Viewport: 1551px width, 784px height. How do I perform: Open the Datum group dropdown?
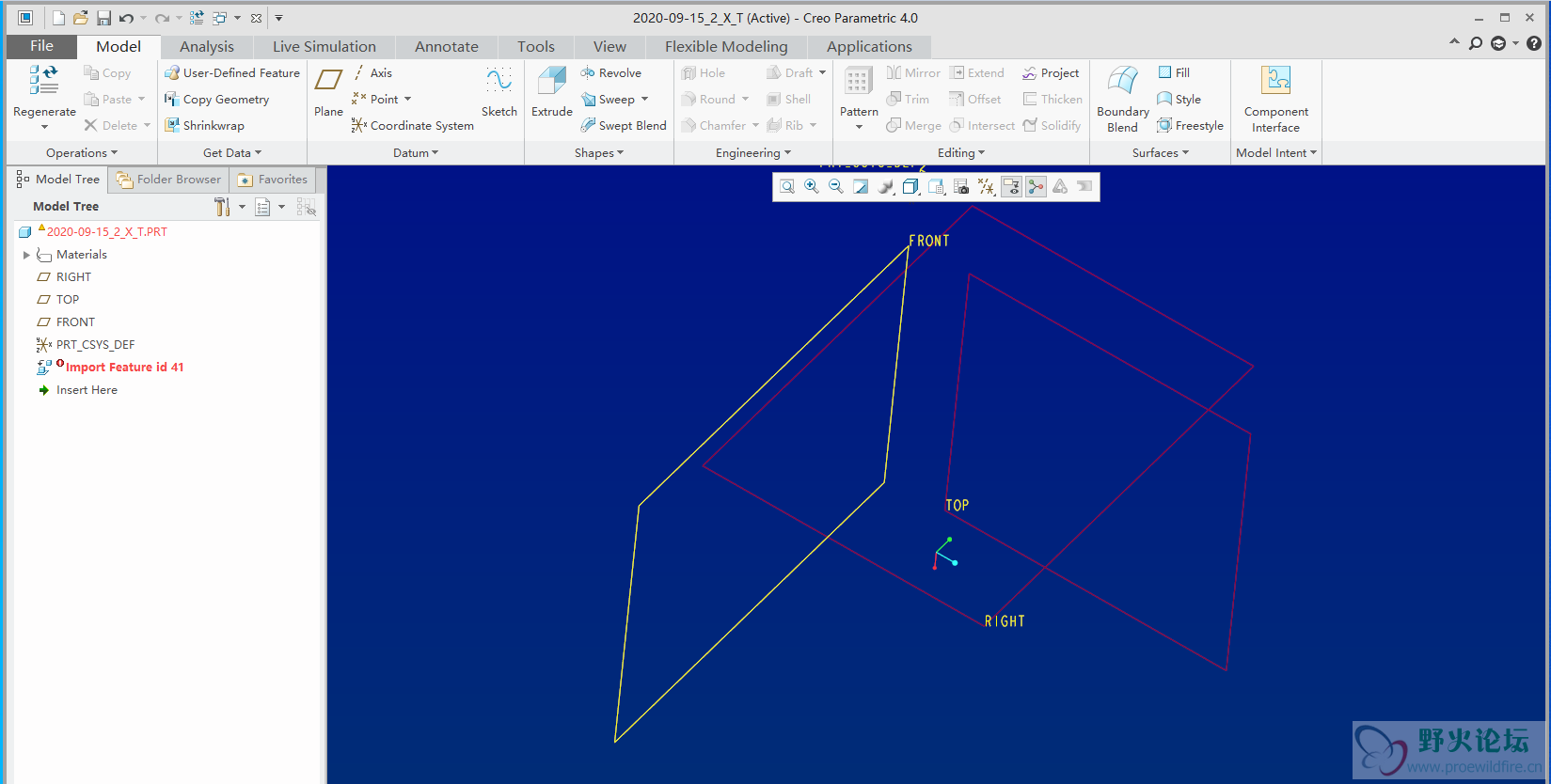tap(416, 153)
